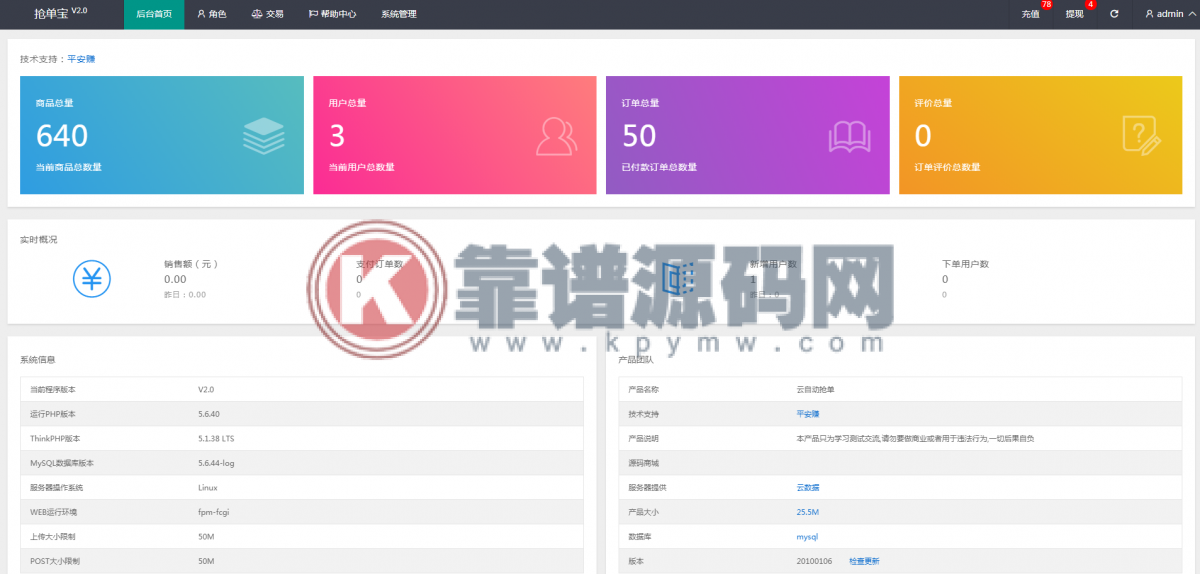Screen dimensions: 1200x574
Task: Click the mysql database link
Action: click(807, 537)
